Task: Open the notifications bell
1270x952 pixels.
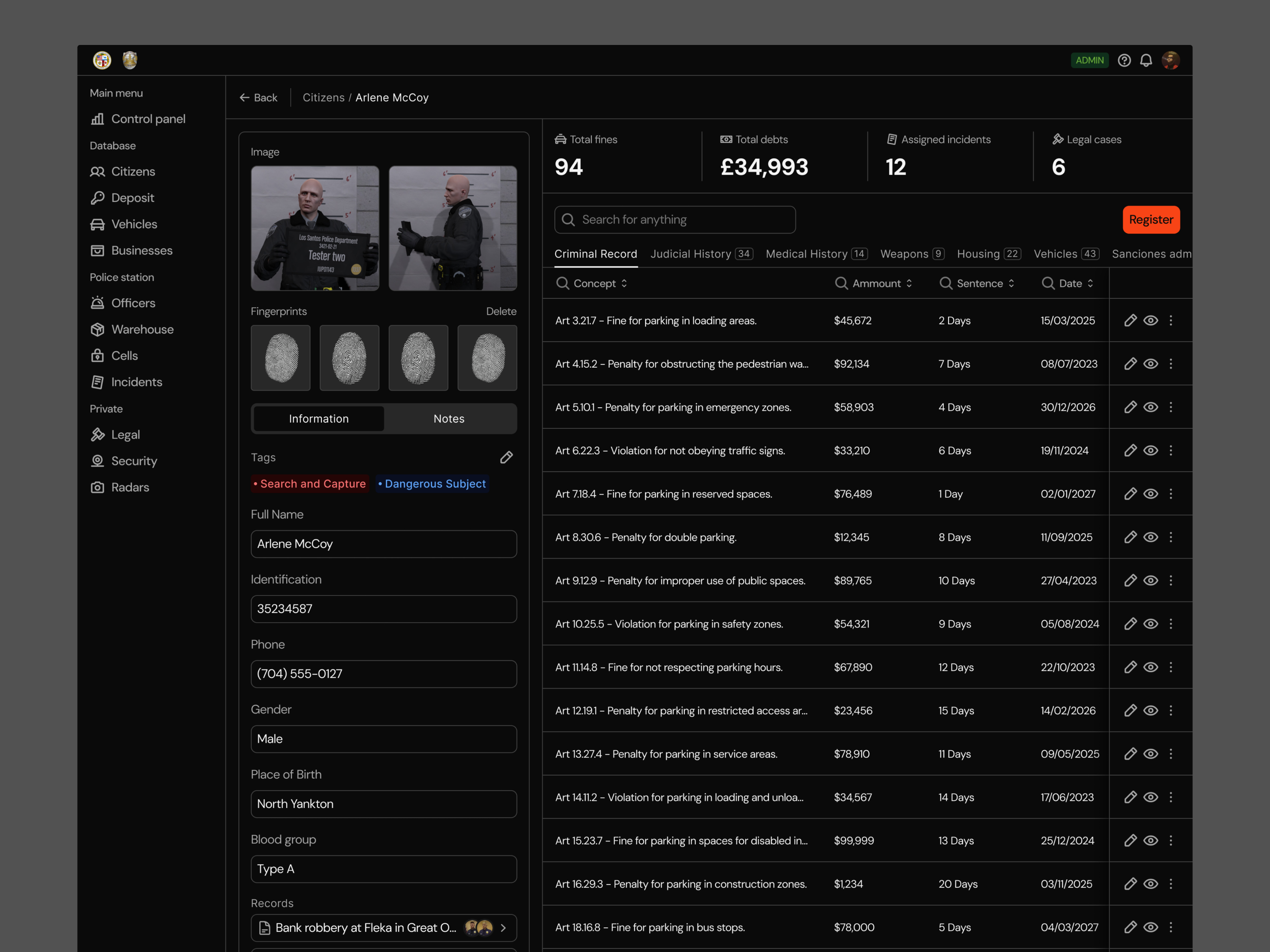Action: click(1146, 60)
